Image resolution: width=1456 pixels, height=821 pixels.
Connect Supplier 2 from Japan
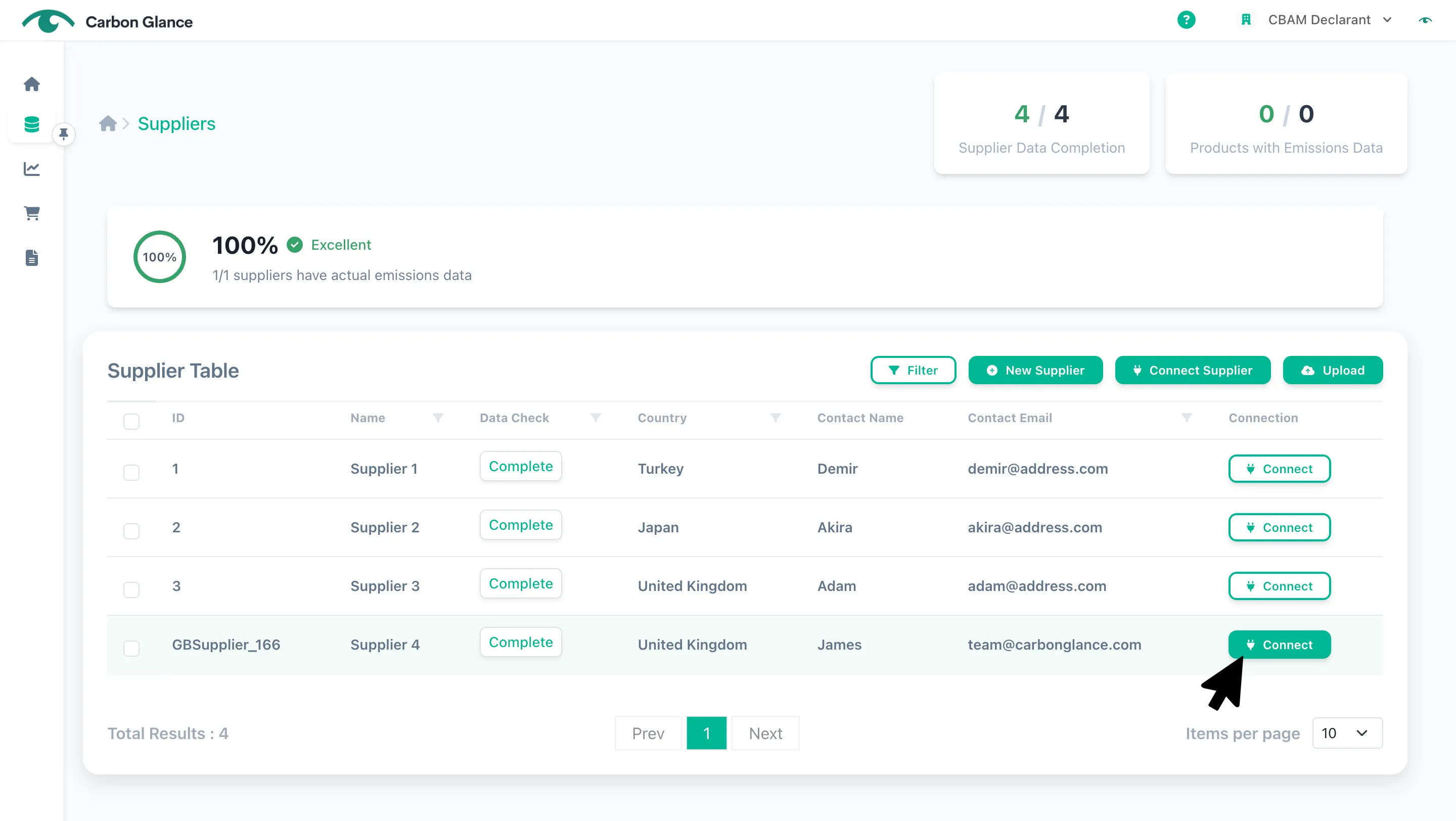point(1279,527)
